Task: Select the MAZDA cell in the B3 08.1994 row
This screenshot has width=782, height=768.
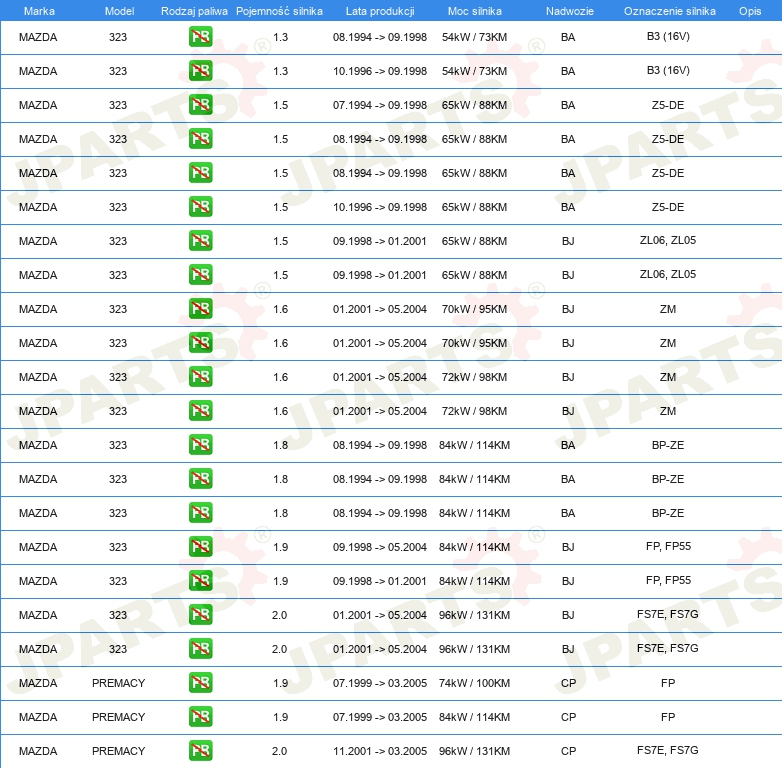Action: (x=38, y=37)
